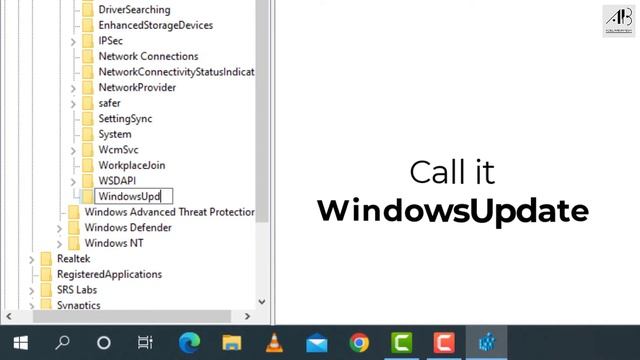Viewport: 640px width, 360px height.
Task: Switch to Registry Editor taskbar icon
Action: click(487, 342)
